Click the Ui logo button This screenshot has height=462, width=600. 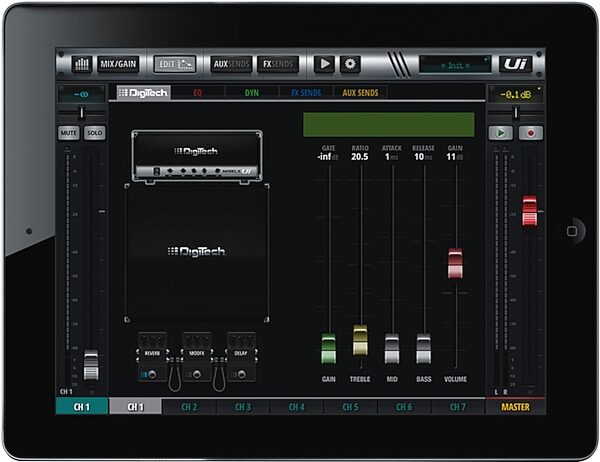(515, 64)
